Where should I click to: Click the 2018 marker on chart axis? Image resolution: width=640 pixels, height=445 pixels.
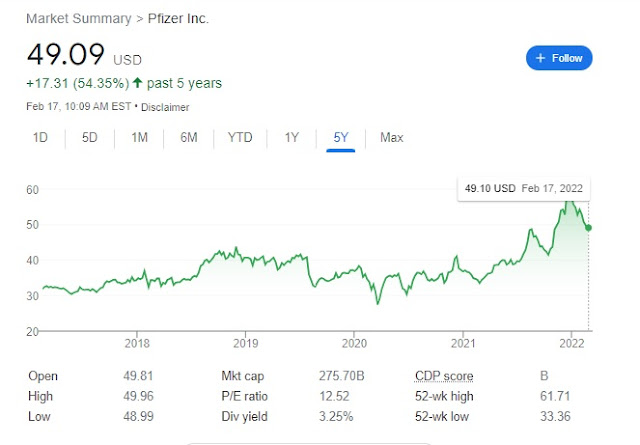coord(137,343)
